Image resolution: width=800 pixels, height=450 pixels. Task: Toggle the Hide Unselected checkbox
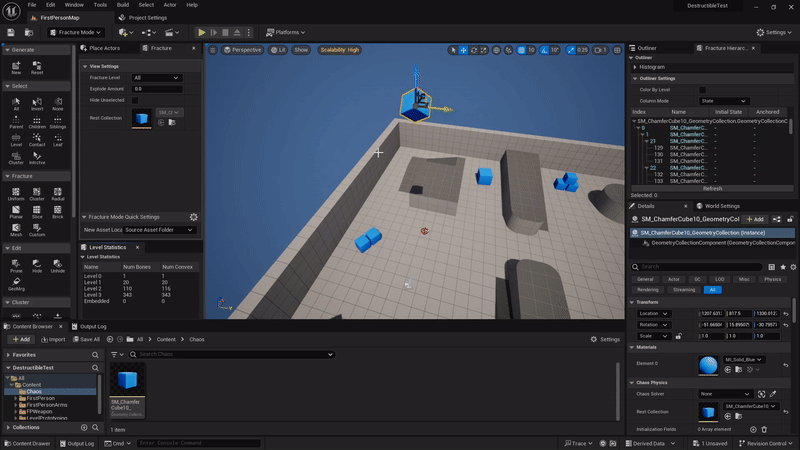(x=135, y=101)
